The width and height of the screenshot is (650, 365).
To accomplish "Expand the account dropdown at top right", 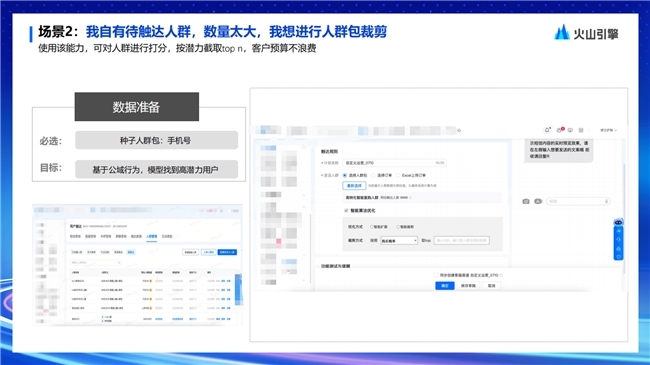I will (x=609, y=130).
